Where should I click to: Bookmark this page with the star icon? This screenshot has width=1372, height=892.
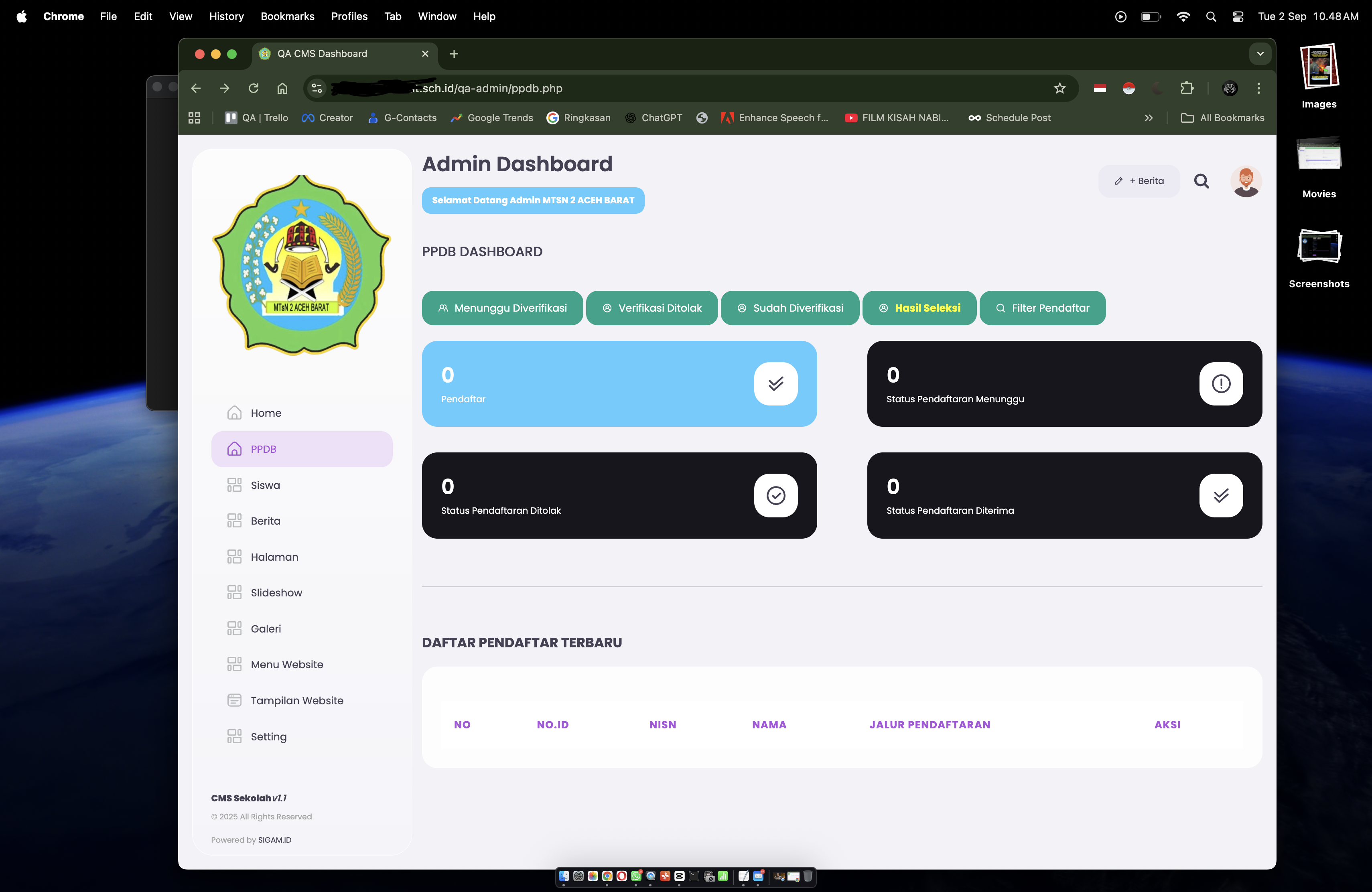click(1059, 88)
